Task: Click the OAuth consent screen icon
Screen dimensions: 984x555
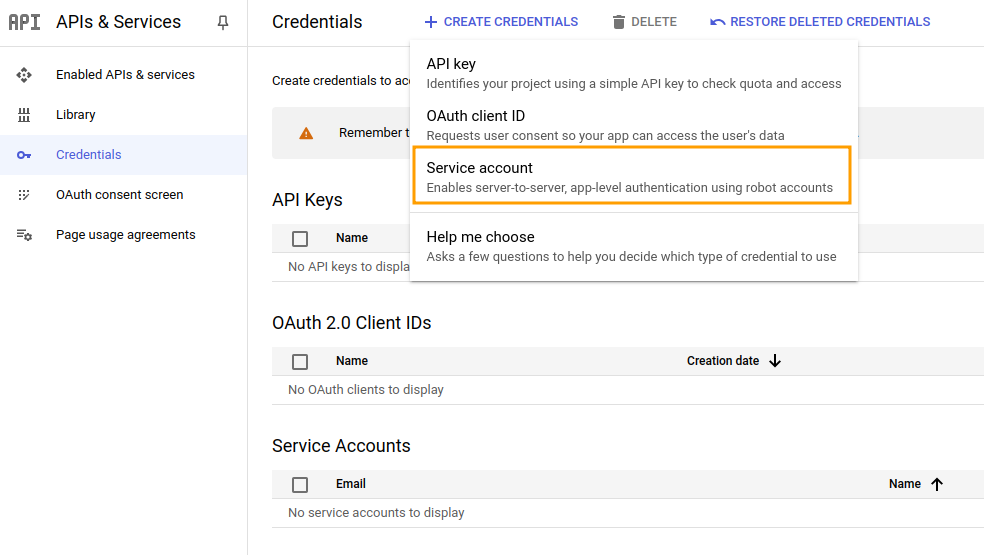Action: pos(24,195)
